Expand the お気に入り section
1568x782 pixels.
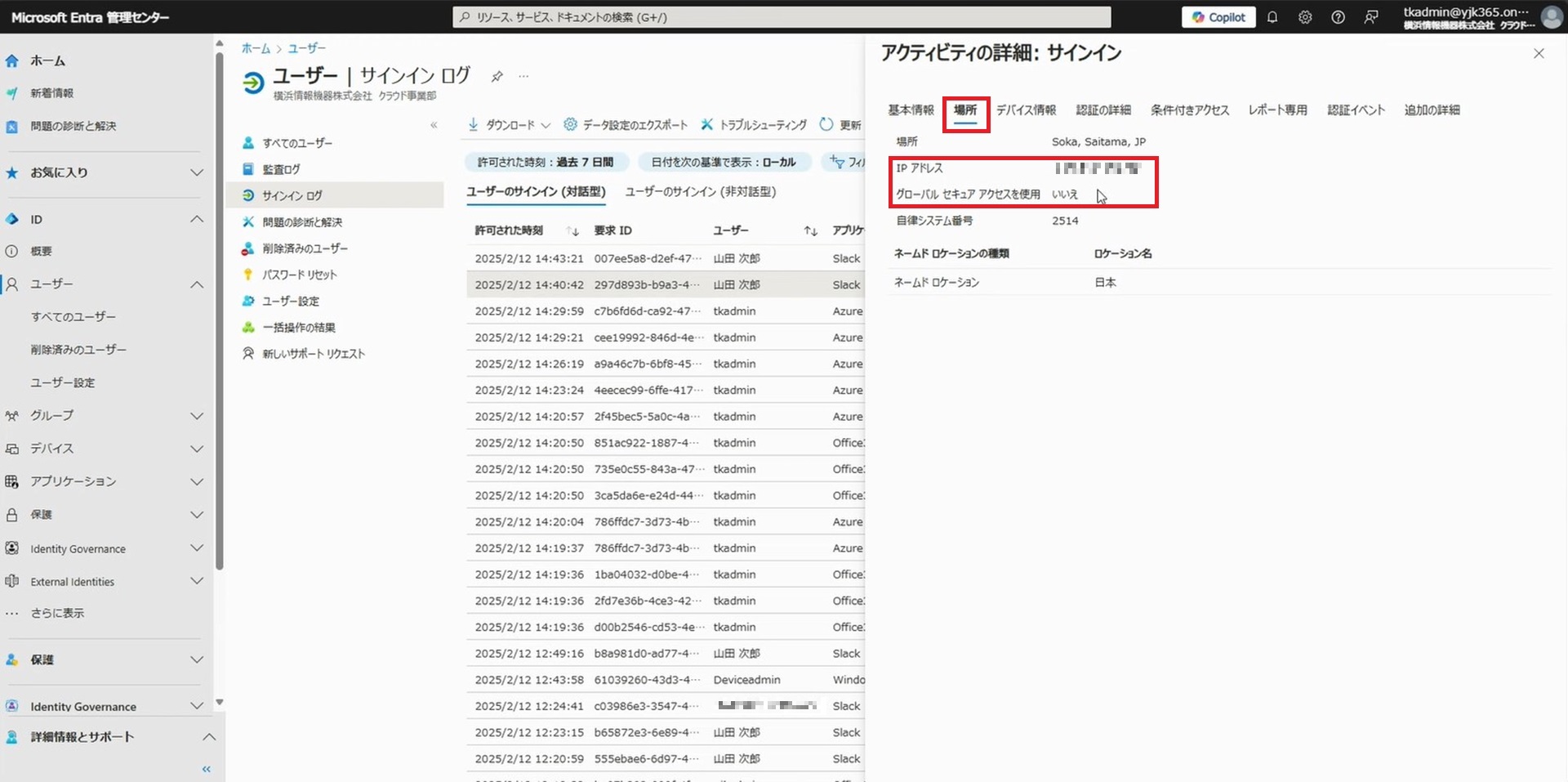point(196,172)
